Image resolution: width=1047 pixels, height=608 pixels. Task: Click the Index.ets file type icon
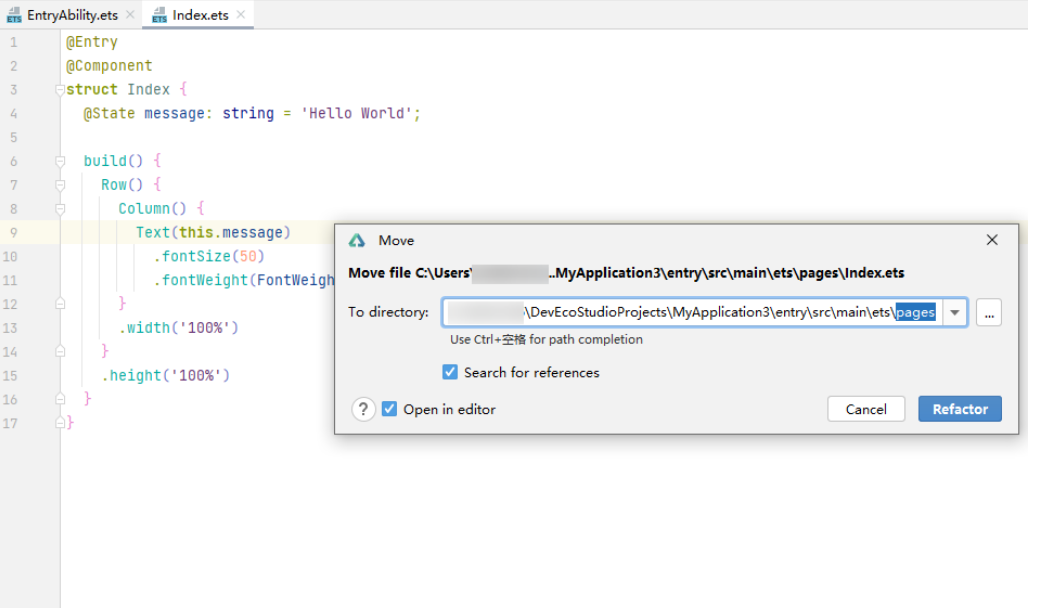160,15
